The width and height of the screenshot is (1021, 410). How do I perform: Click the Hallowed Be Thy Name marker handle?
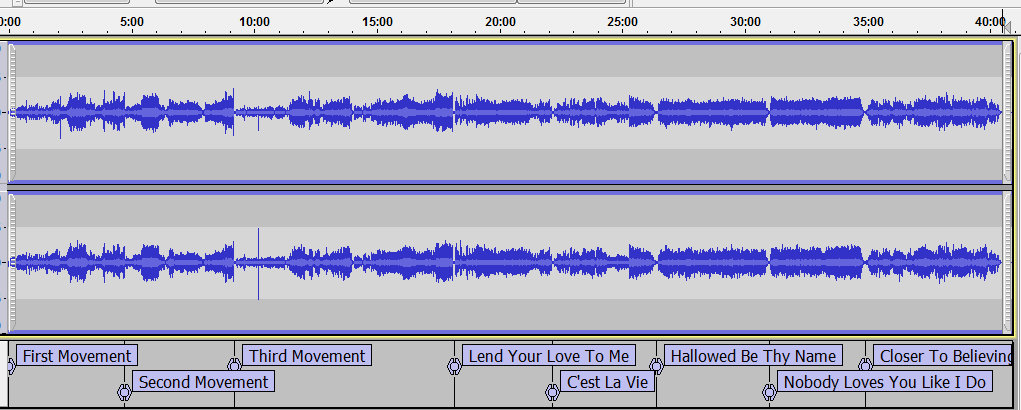point(656,366)
